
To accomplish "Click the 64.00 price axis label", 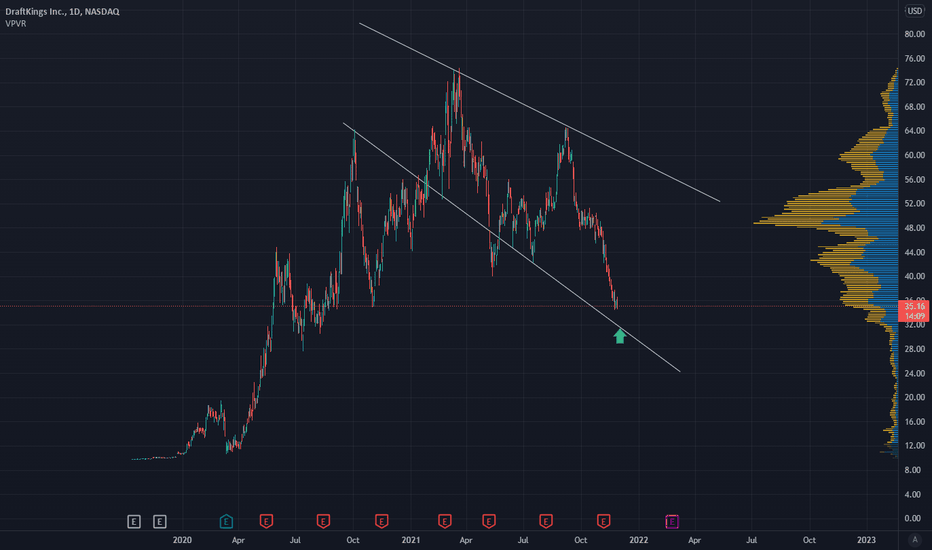I will click(914, 131).
